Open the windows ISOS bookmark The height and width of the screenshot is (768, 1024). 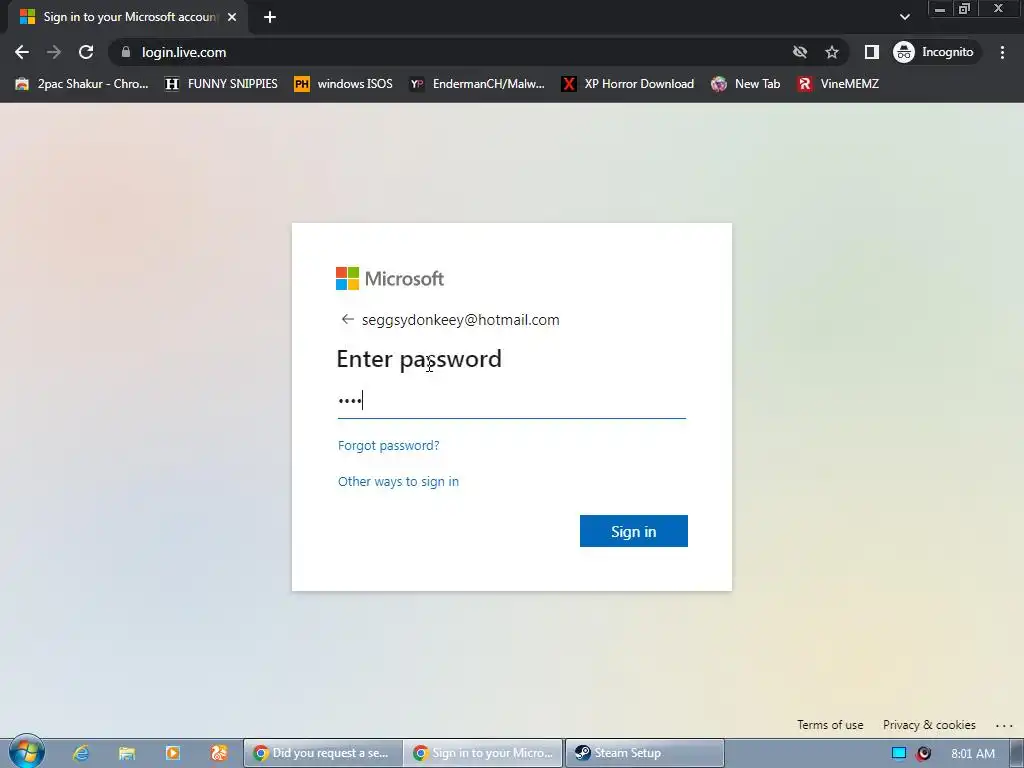(344, 84)
